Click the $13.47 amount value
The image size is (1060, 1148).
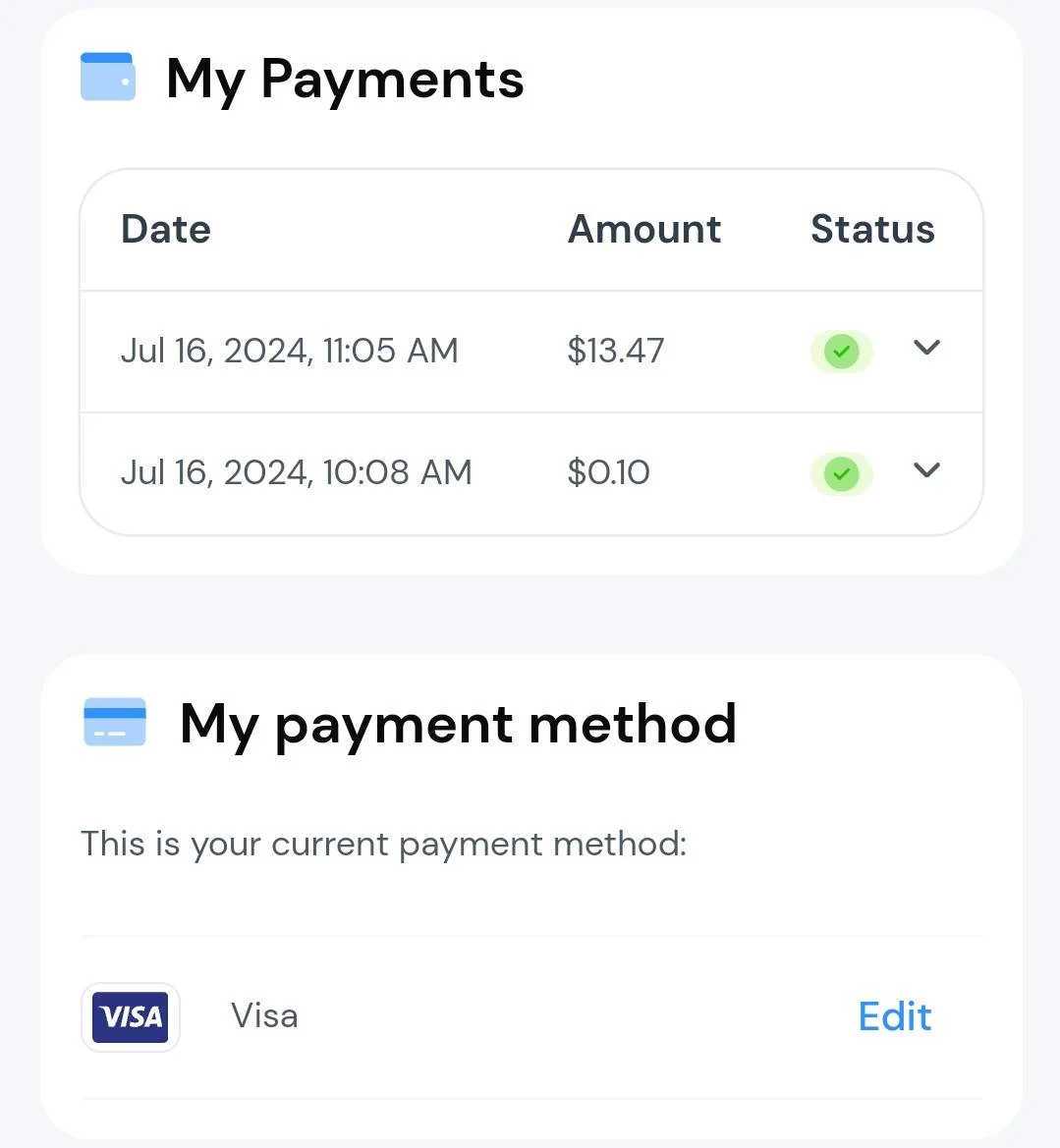(x=615, y=351)
